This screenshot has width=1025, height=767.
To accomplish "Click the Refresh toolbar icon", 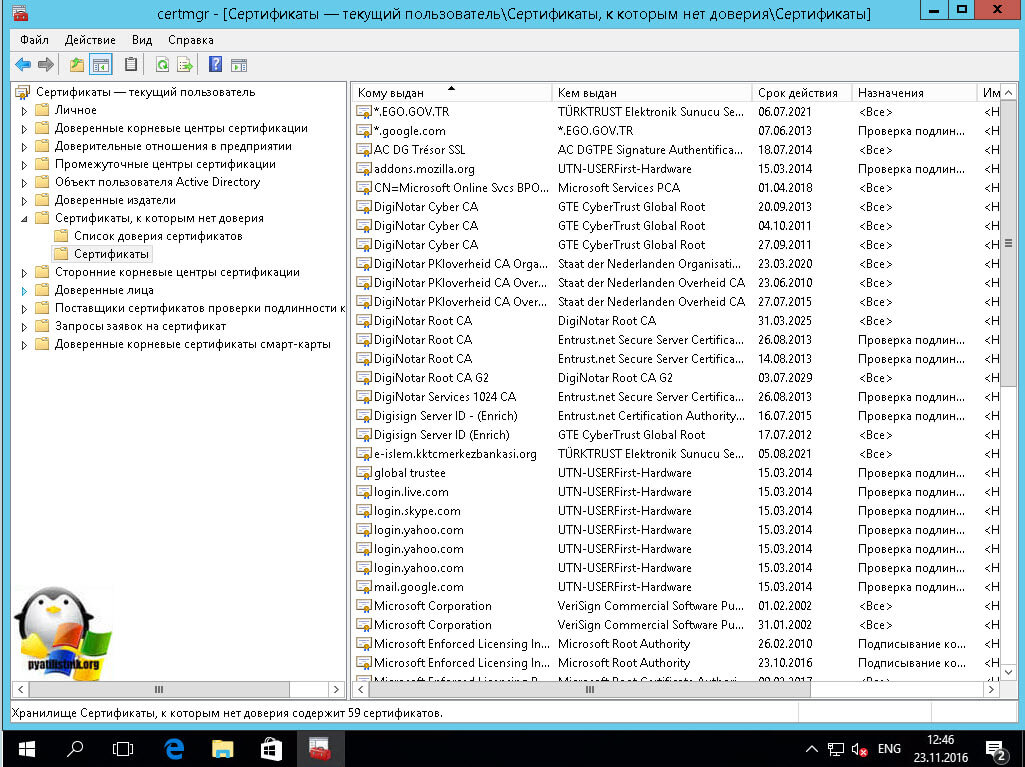I will tap(161, 65).
